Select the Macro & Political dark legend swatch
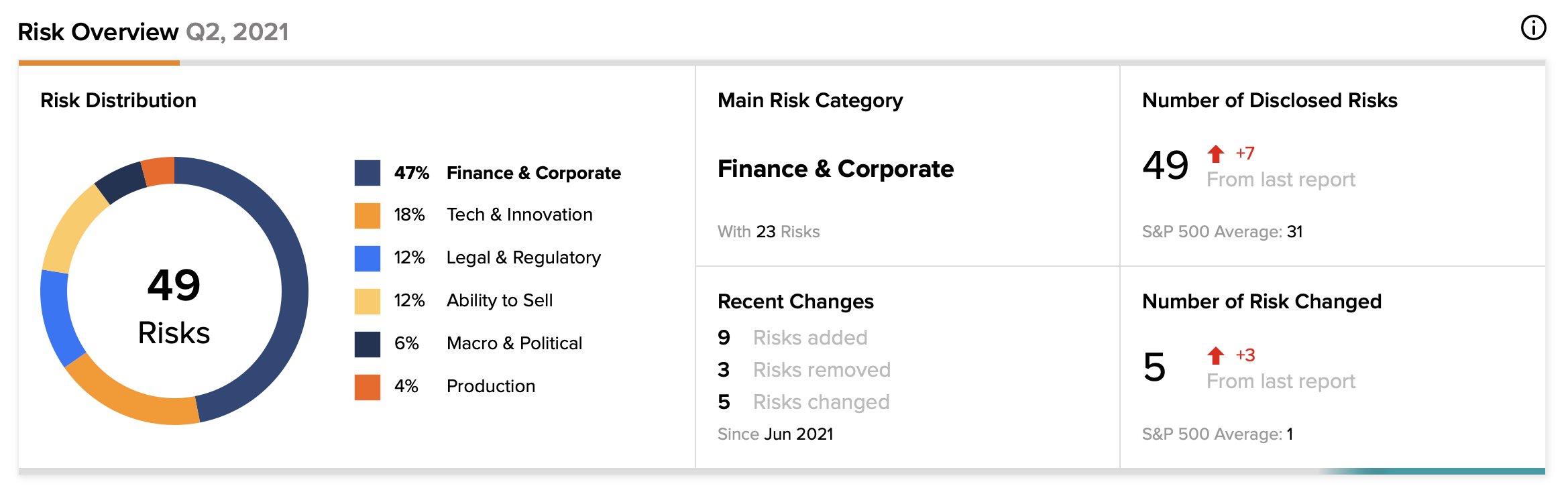Screen dimensions: 1568x488 368,345
